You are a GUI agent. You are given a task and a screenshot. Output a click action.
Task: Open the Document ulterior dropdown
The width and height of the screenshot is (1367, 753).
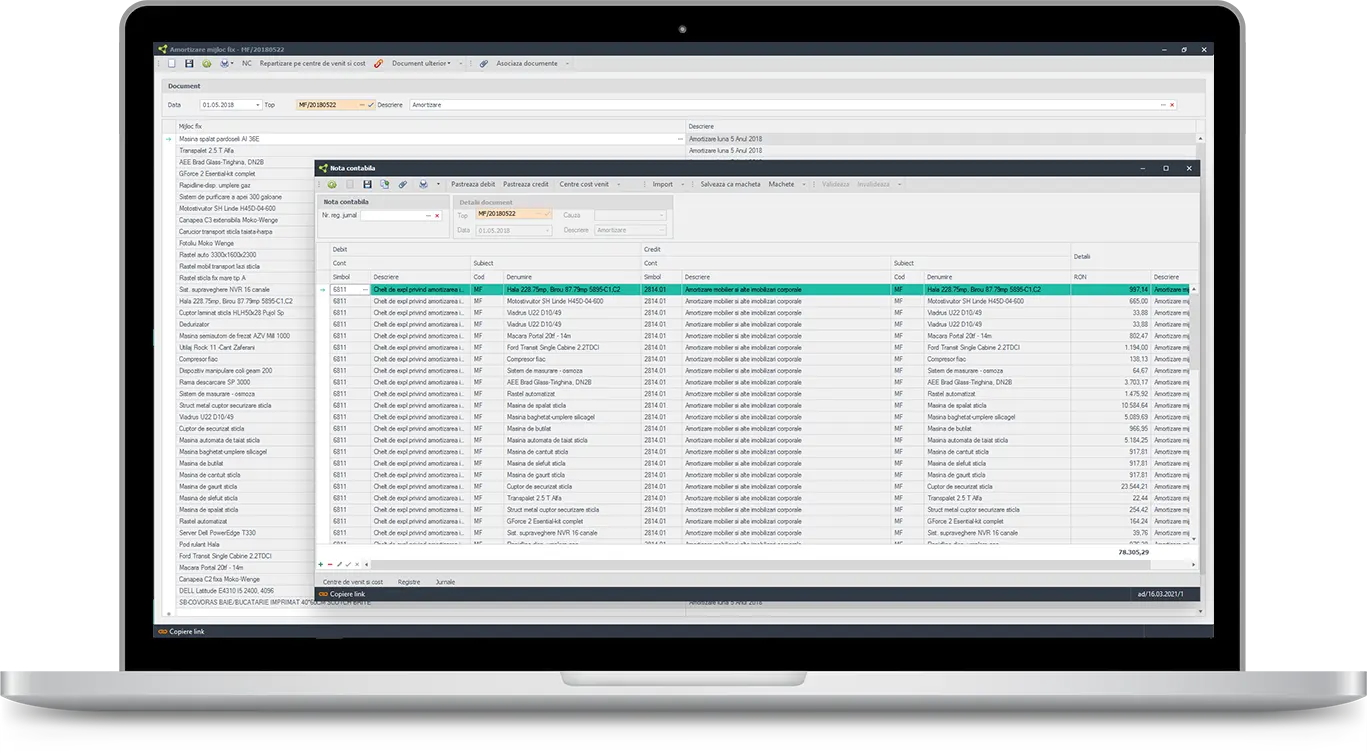[421, 63]
